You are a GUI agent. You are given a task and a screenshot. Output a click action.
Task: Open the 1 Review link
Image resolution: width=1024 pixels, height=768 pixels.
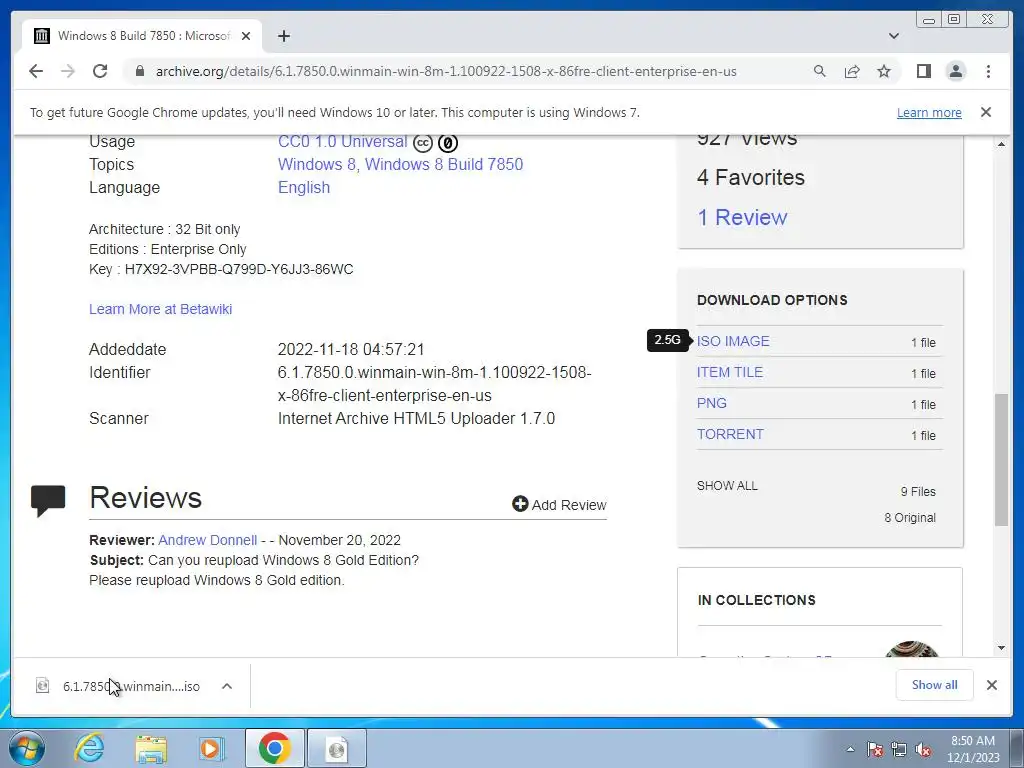tap(743, 217)
